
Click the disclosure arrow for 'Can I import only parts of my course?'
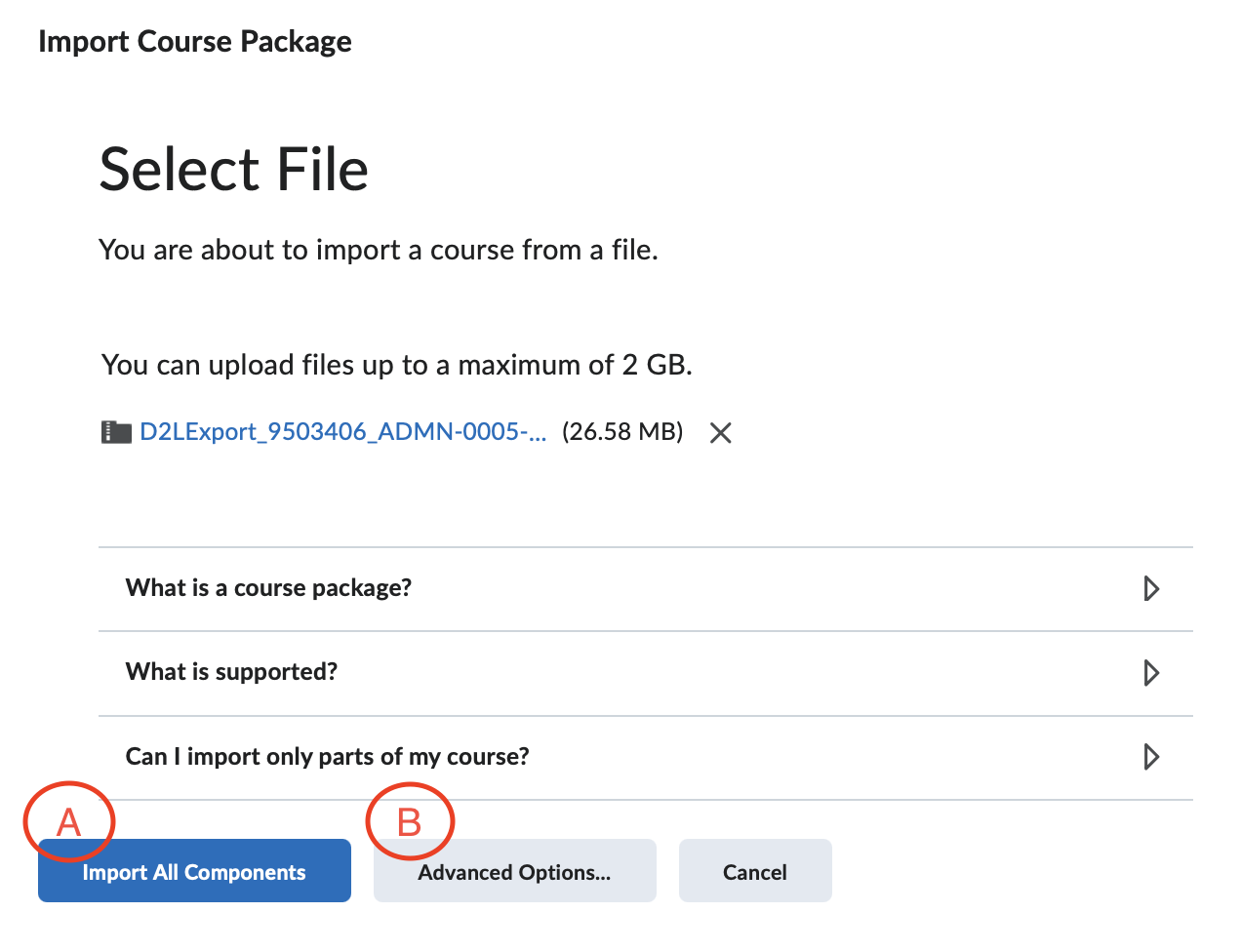pyautogui.click(x=1152, y=757)
